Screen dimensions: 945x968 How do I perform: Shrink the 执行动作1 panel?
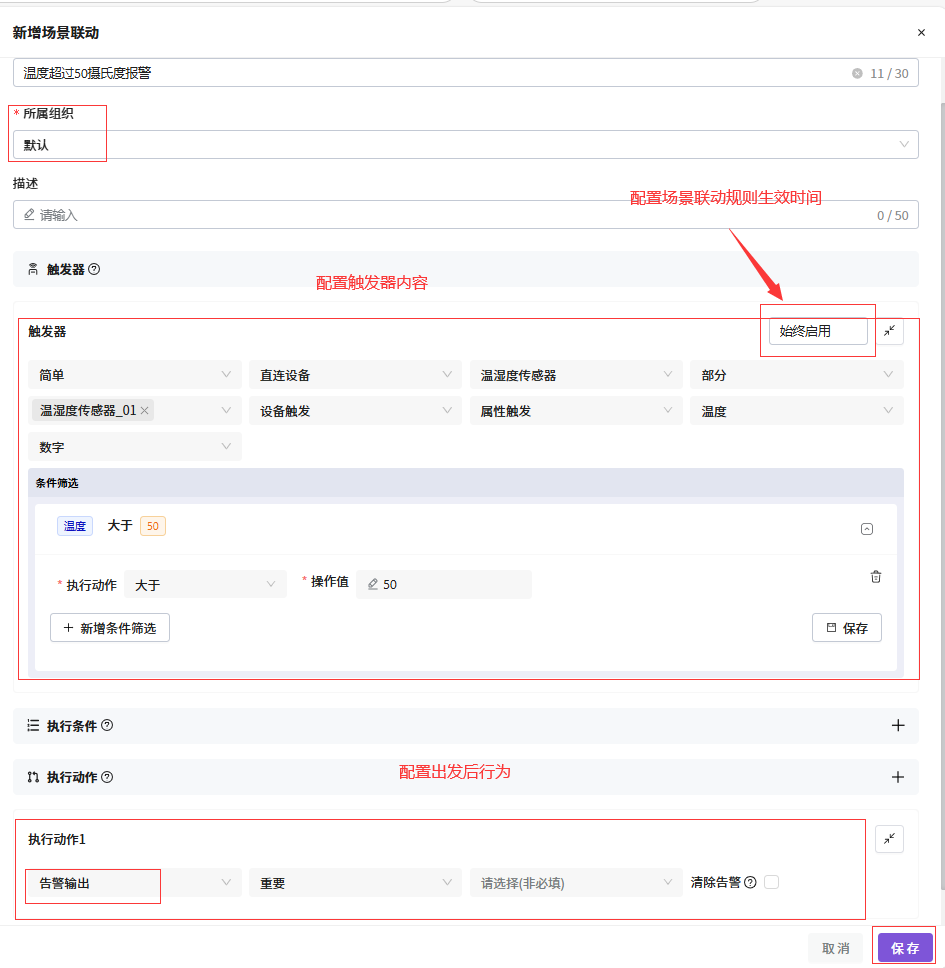pos(889,839)
